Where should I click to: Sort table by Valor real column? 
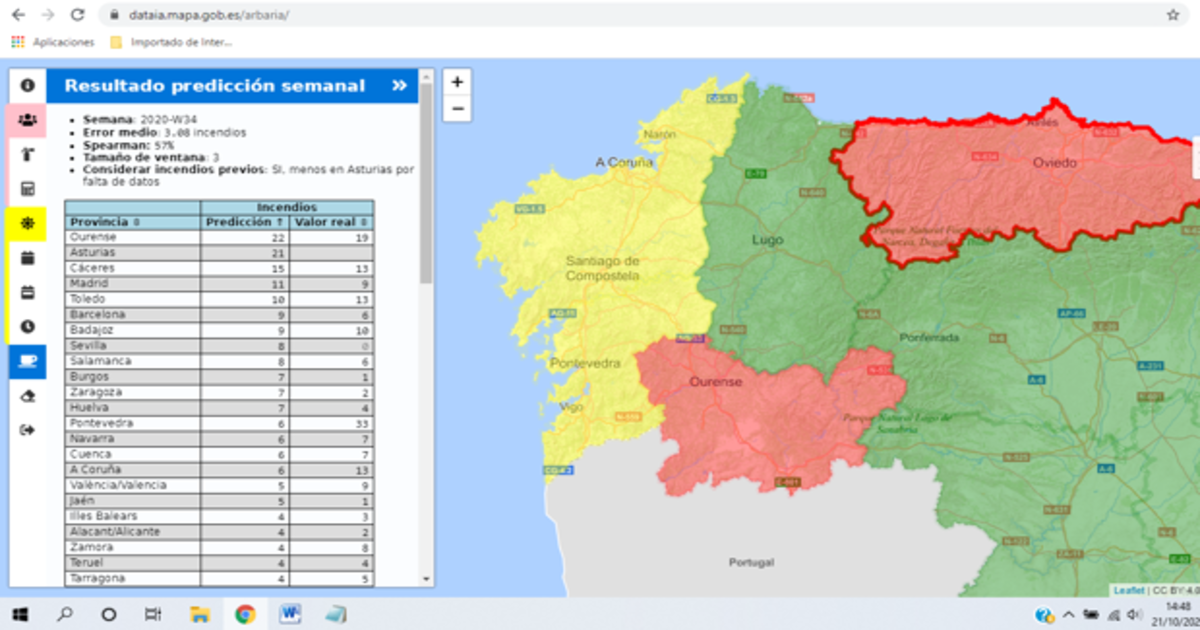332,222
